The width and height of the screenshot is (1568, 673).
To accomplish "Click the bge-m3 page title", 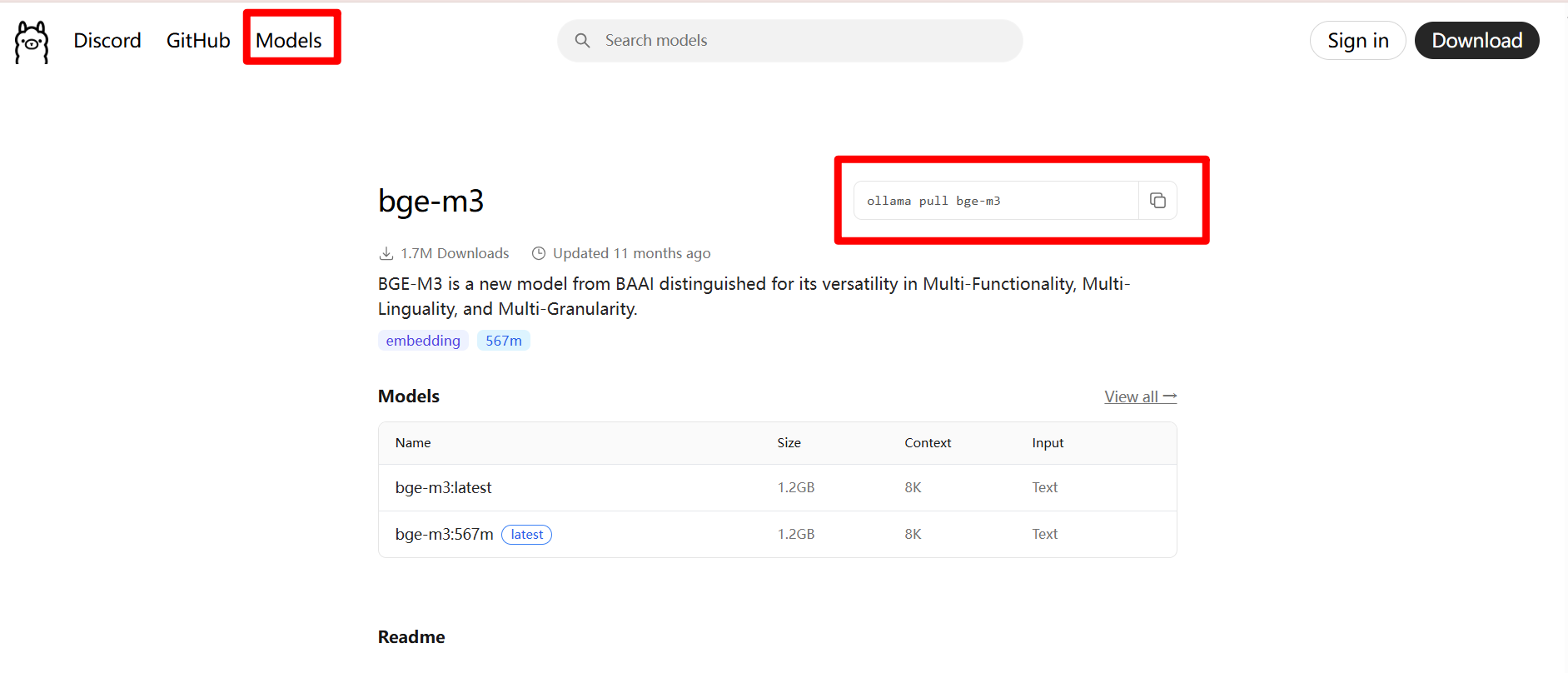I will (x=431, y=202).
